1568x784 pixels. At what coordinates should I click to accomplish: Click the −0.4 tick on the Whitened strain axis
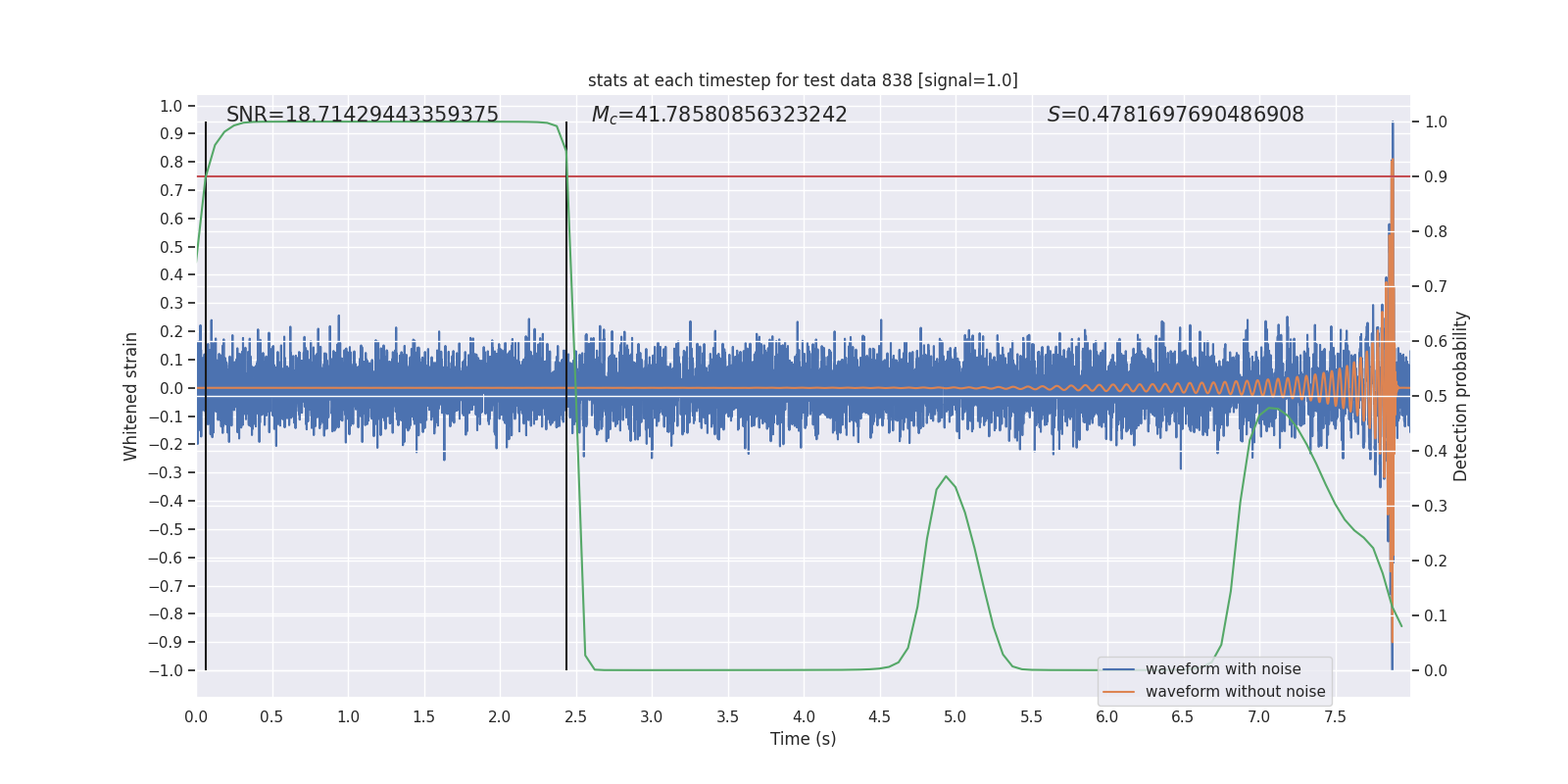166,501
